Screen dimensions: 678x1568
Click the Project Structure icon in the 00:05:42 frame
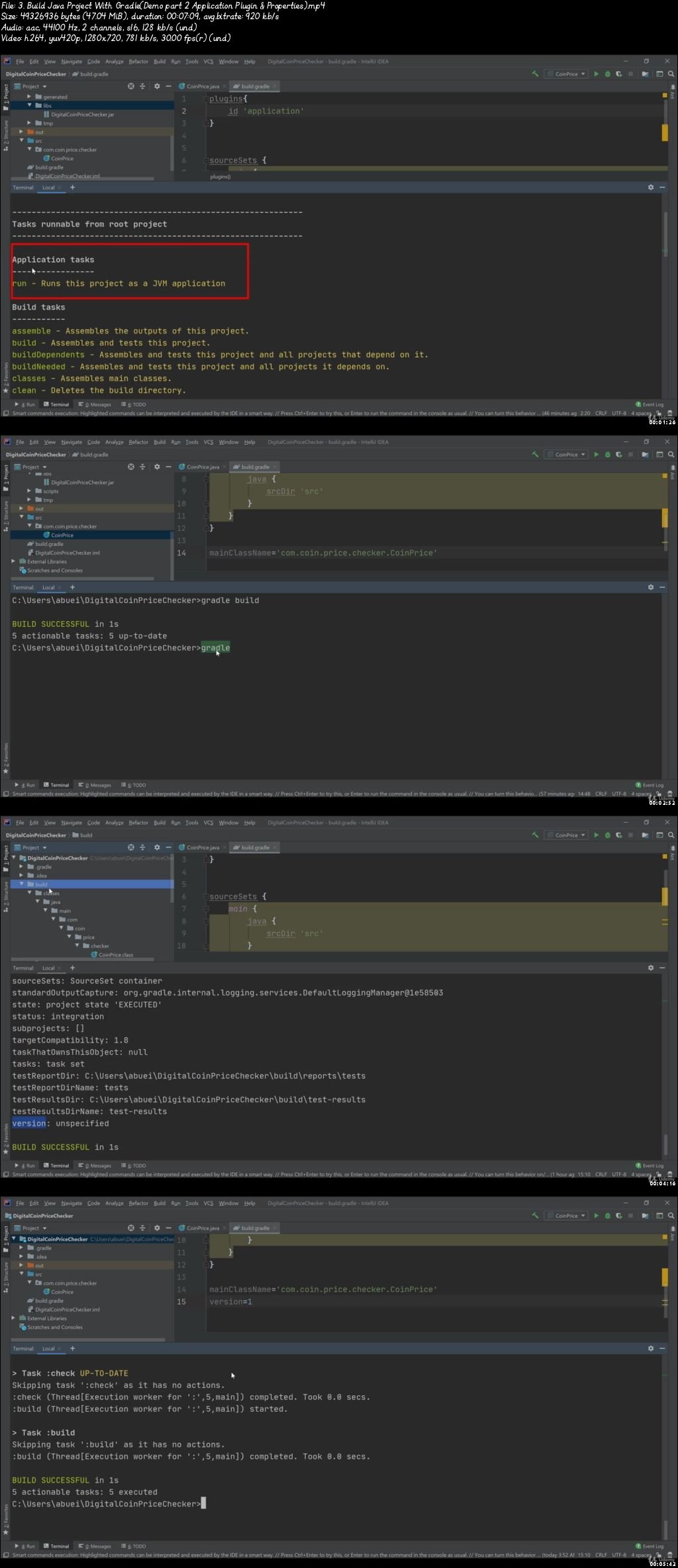point(645,1216)
